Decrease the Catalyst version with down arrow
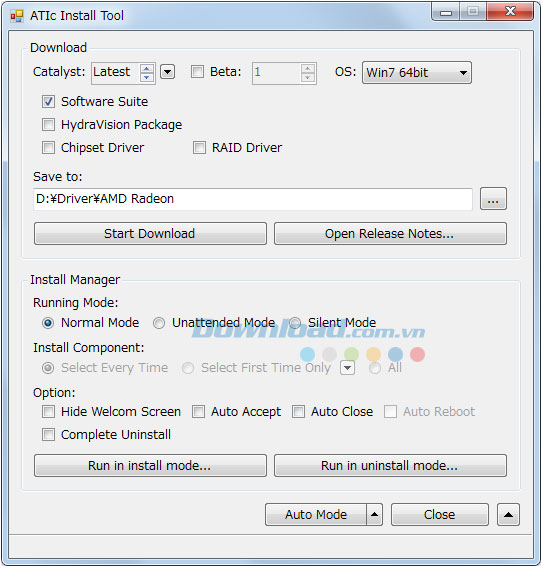544x570 pixels. click(x=147, y=77)
